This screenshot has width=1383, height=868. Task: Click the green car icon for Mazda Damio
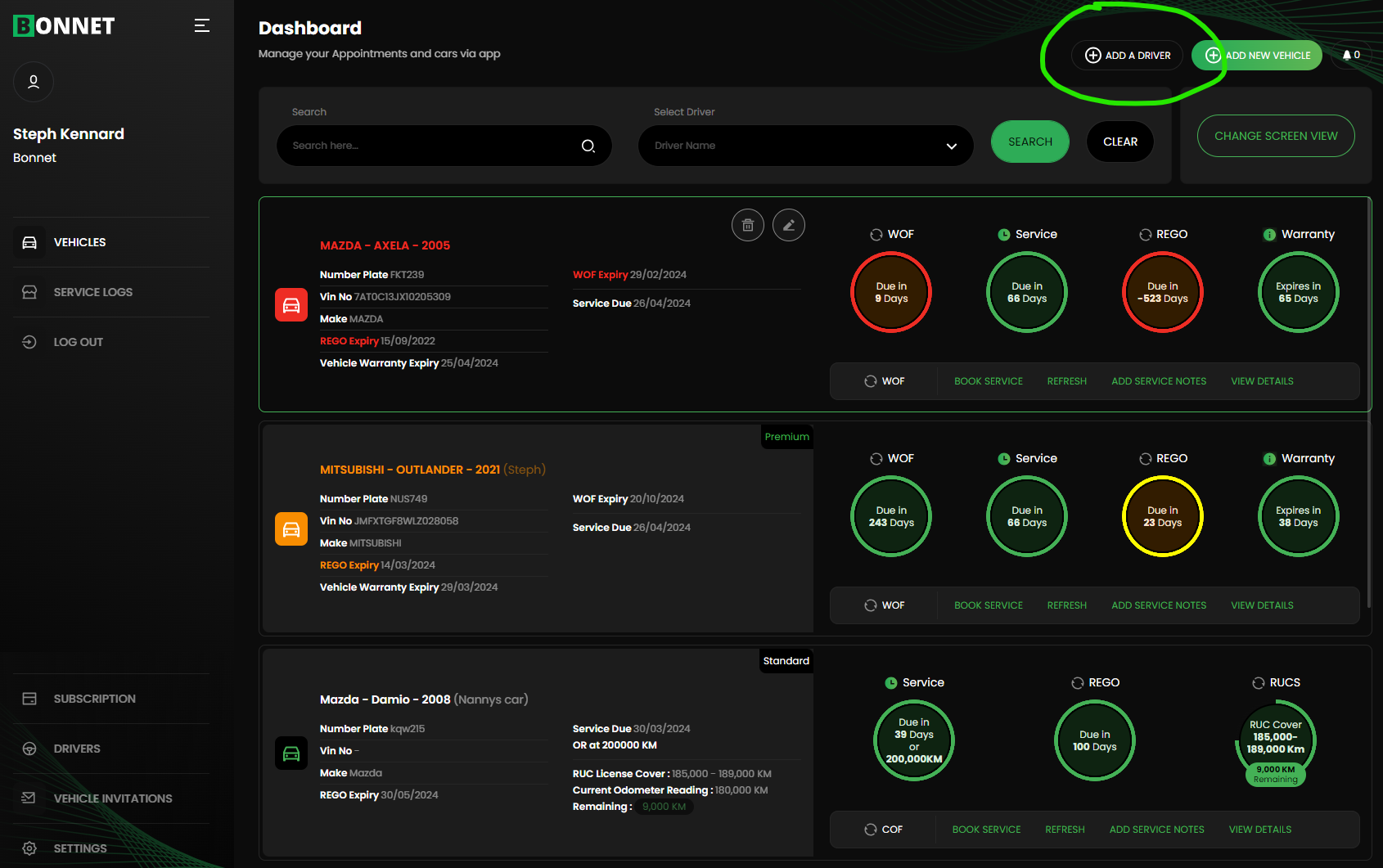[291, 753]
